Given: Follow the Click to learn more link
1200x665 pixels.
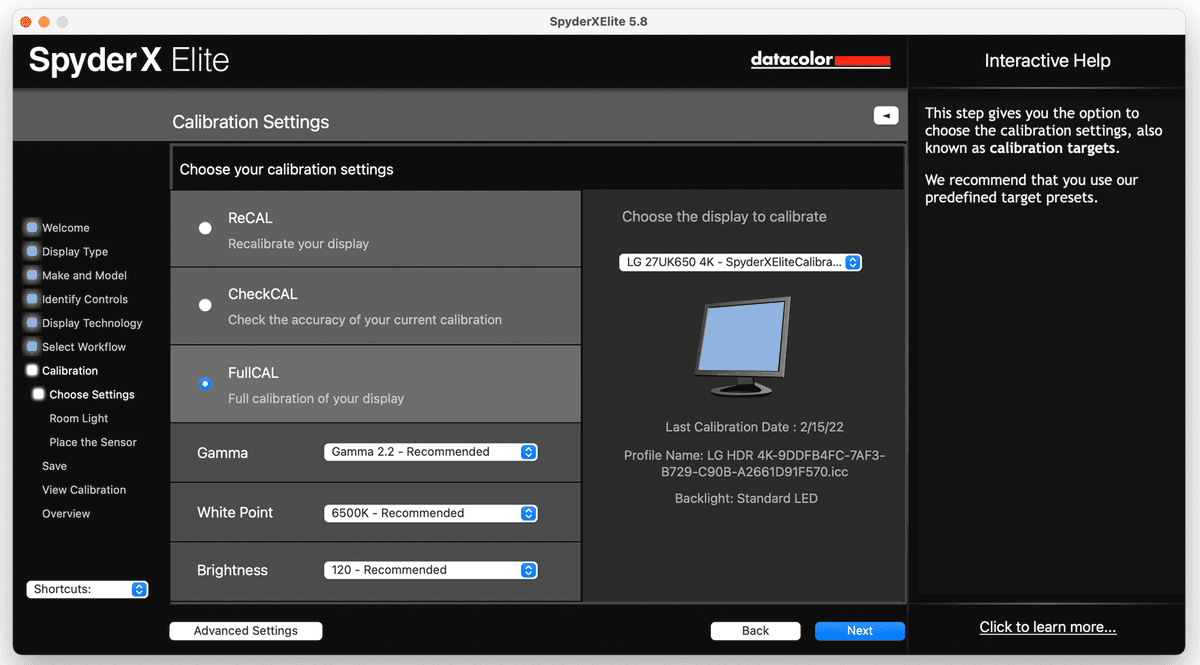Looking at the screenshot, I should point(1047,626).
